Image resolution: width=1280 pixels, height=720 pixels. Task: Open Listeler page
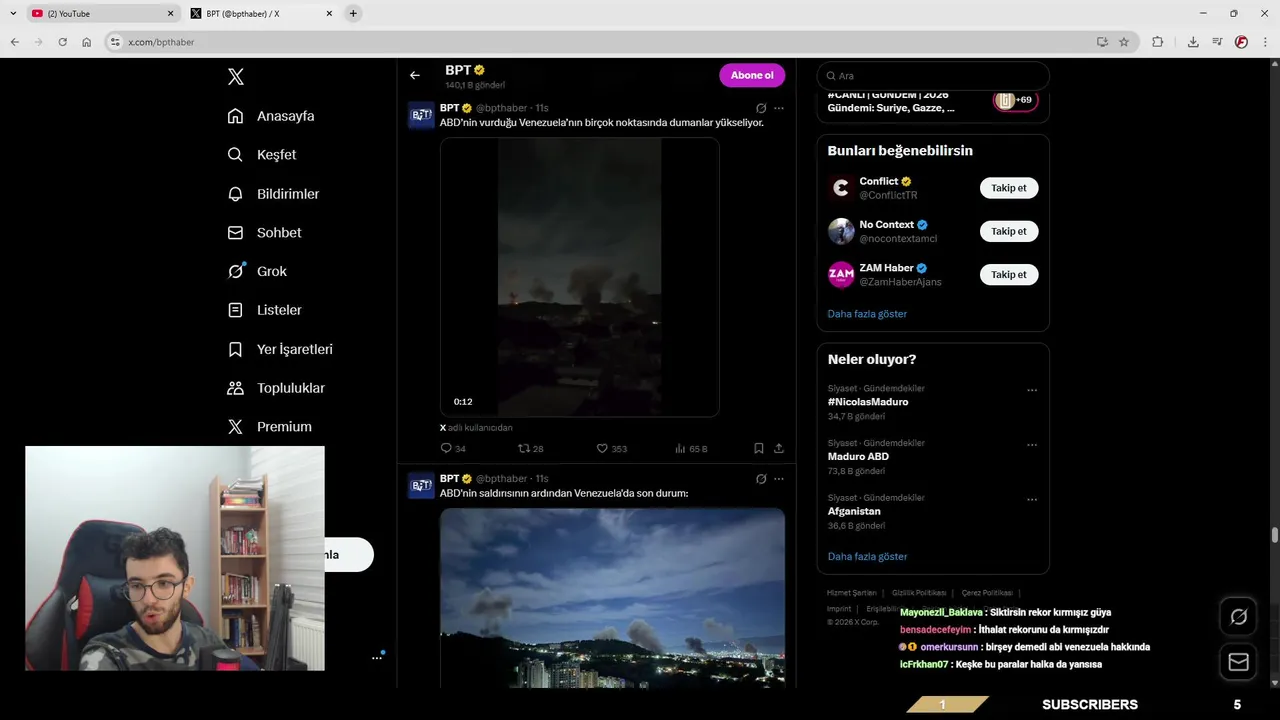click(x=264, y=310)
